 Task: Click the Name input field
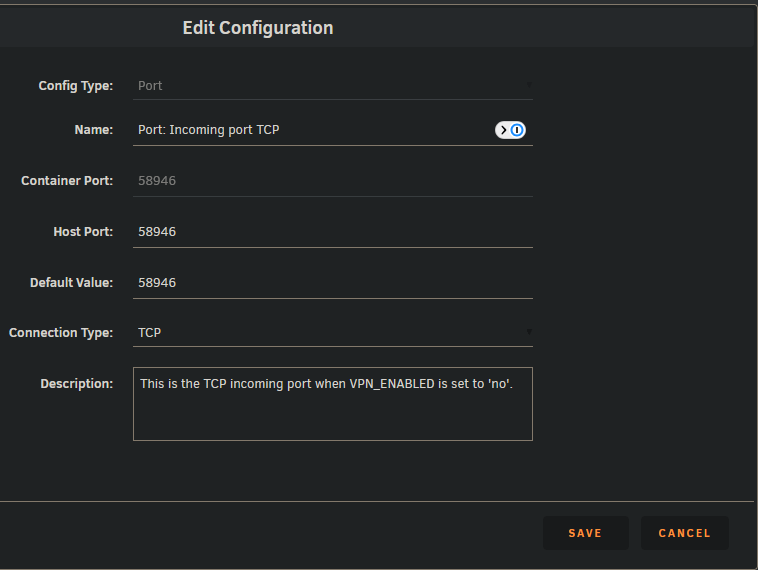pos(333,130)
